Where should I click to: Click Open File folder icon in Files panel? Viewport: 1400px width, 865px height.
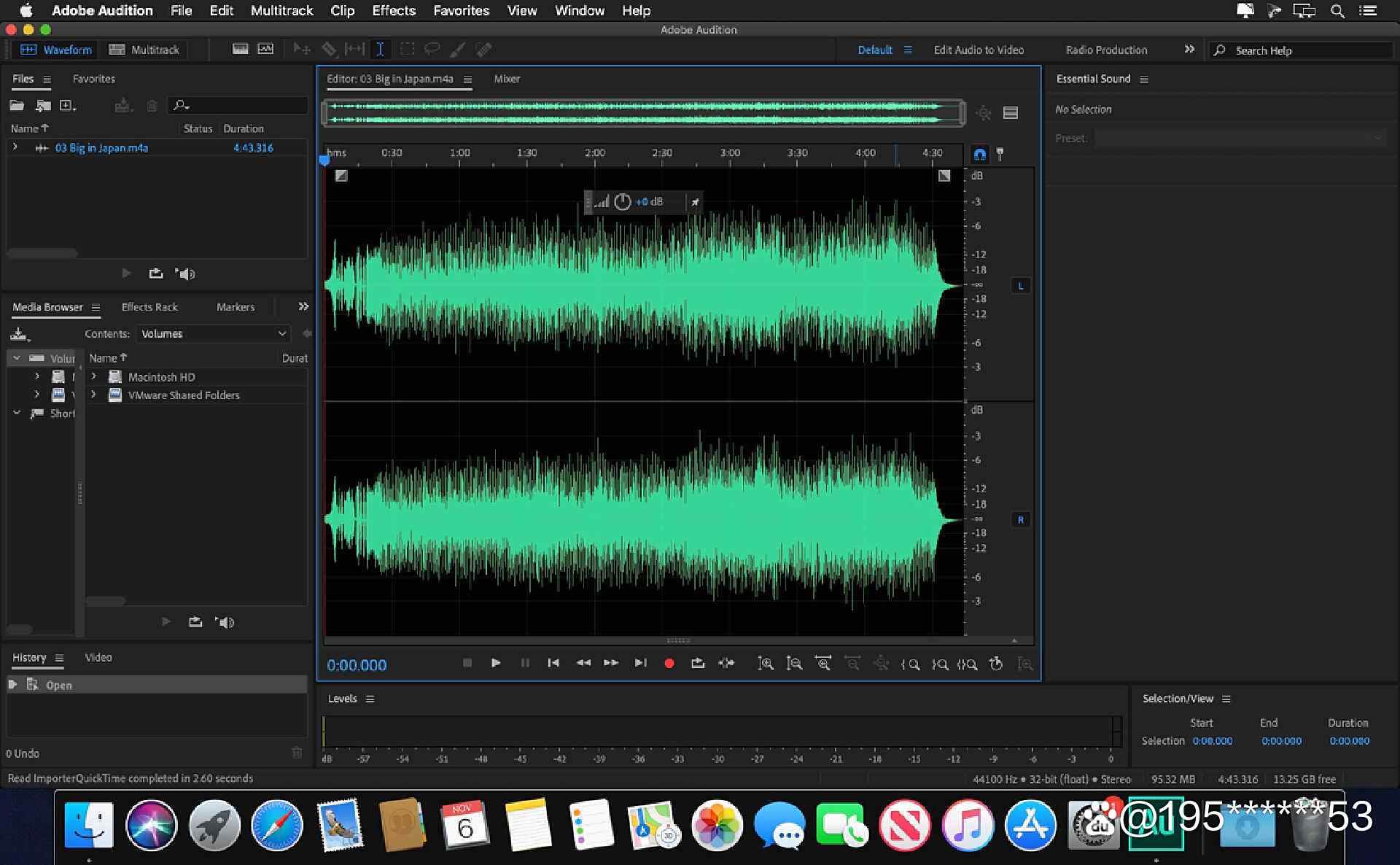[x=17, y=106]
